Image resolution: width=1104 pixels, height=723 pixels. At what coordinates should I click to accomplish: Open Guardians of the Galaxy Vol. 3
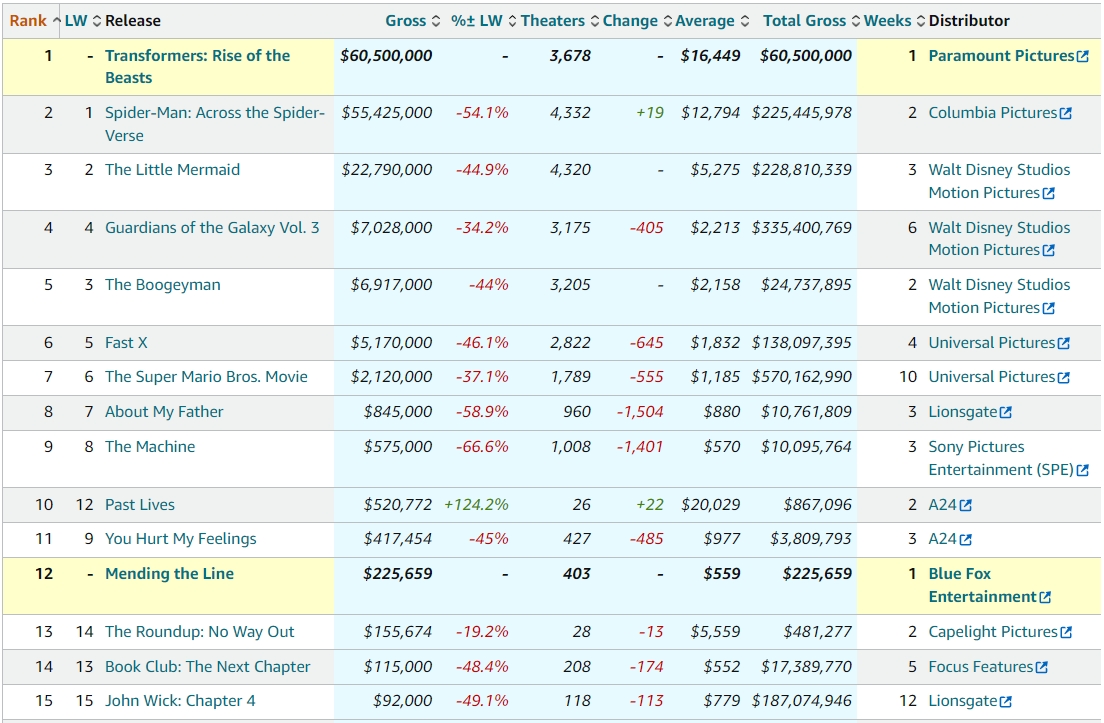pyautogui.click(x=212, y=227)
